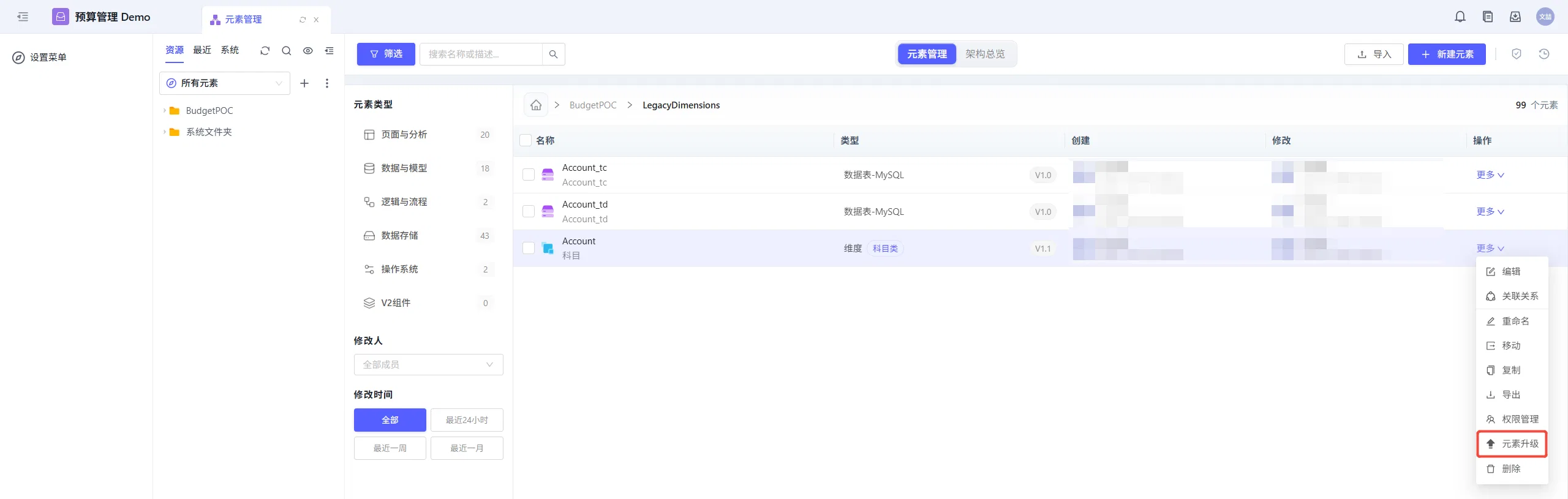Open the 所有元素 dropdown
Screen dimensions: 1568x499
click(225, 83)
